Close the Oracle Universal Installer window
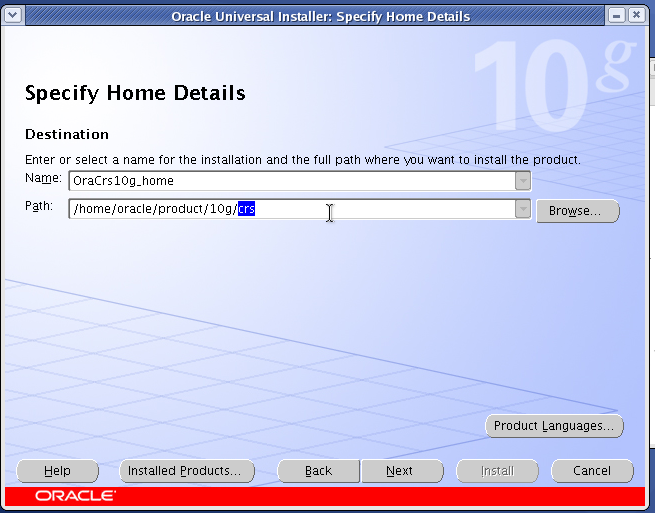The image size is (655, 513). pos(636,16)
